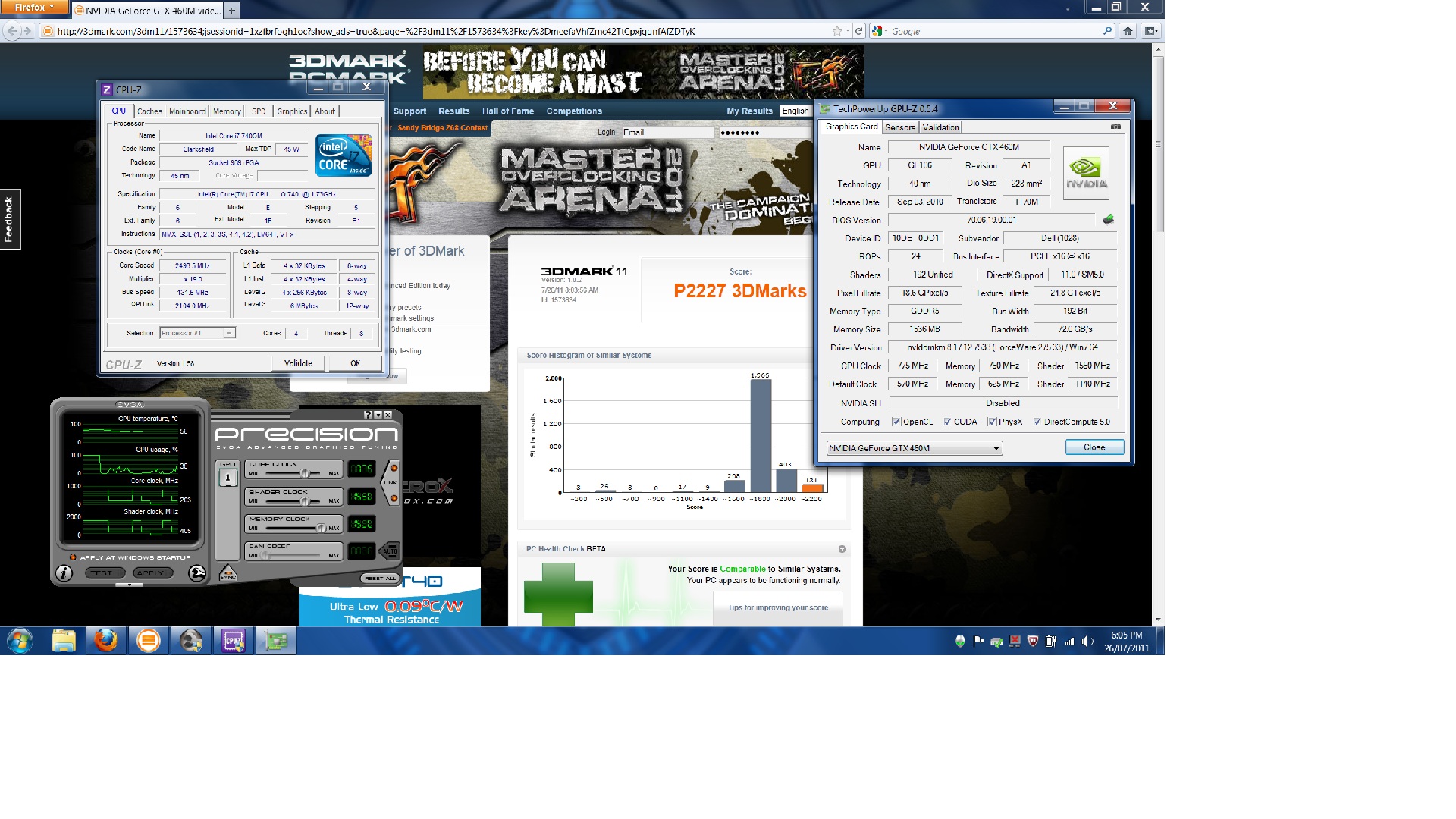Go back with Firefox back arrow
The image size is (1456, 819).
(x=11, y=31)
